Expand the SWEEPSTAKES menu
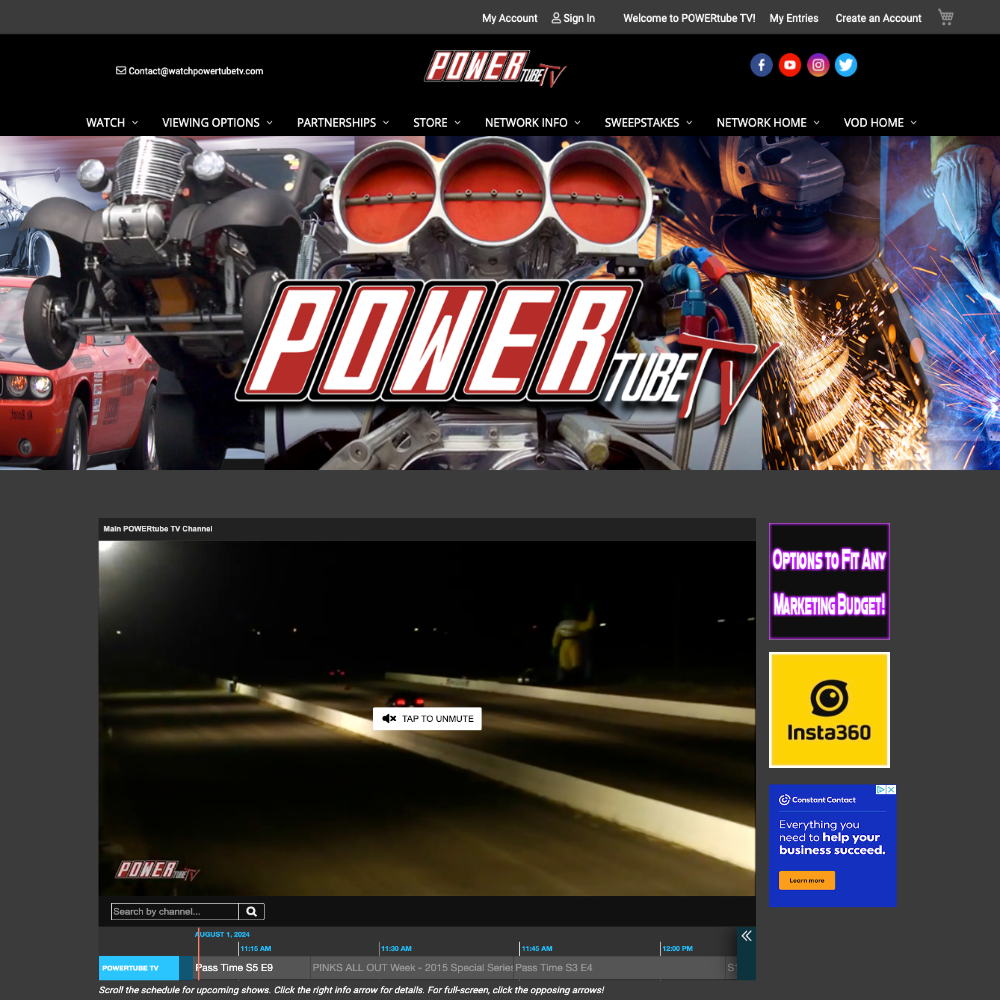The height and width of the screenshot is (1000, 1000). click(648, 122)
